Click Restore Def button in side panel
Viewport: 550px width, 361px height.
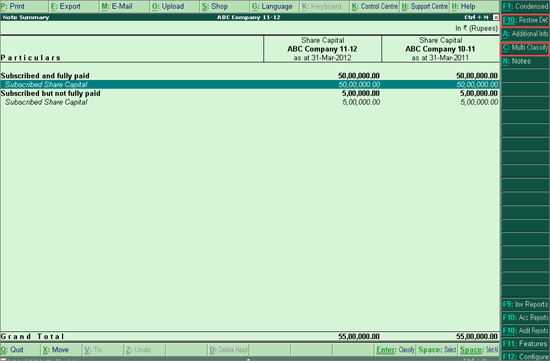coord(525,20)
